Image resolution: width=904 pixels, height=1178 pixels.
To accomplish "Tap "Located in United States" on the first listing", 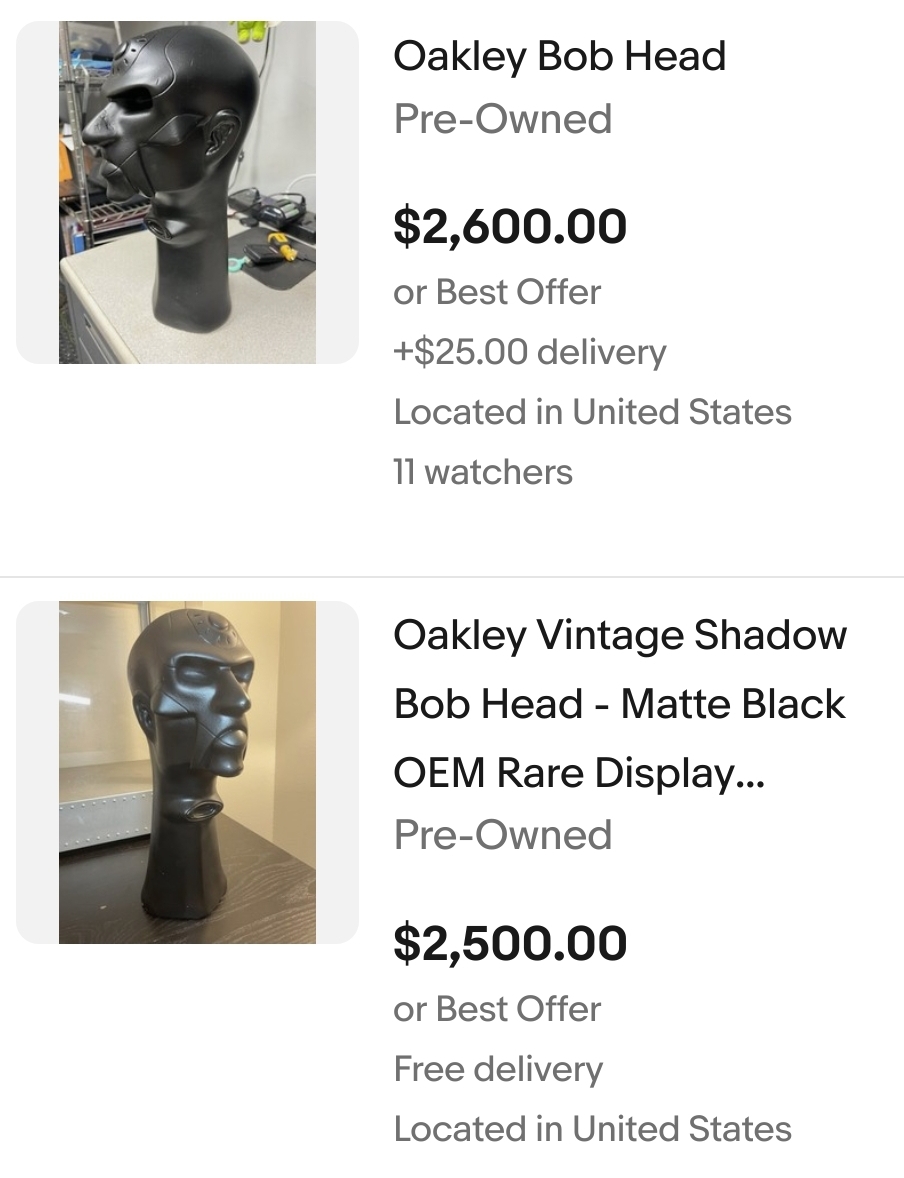I will coord(592,412).
